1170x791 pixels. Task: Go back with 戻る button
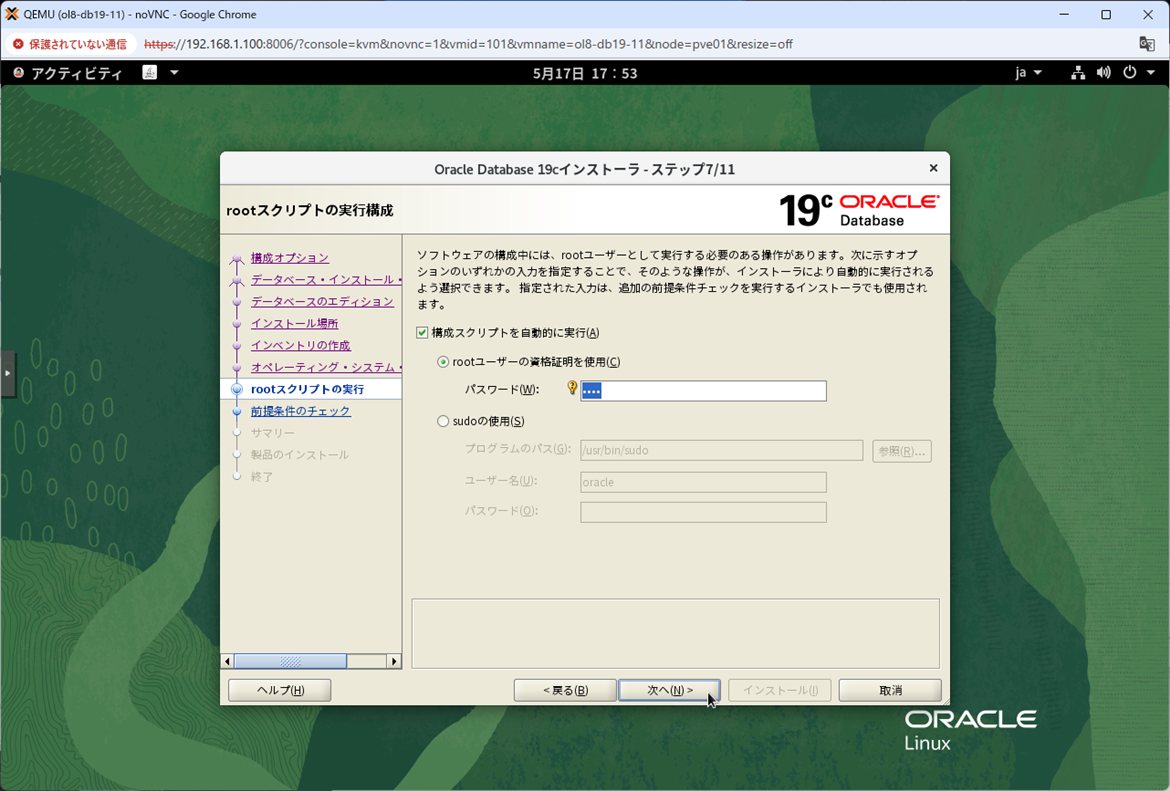click(x=565, y=690)
